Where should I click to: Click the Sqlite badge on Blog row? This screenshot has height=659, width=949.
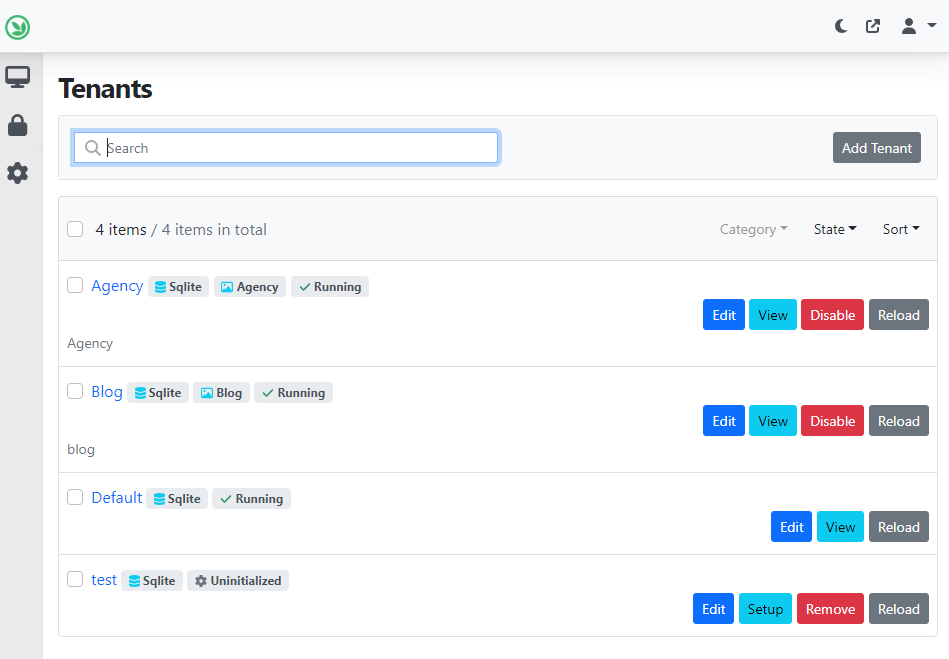click(158, 393)
